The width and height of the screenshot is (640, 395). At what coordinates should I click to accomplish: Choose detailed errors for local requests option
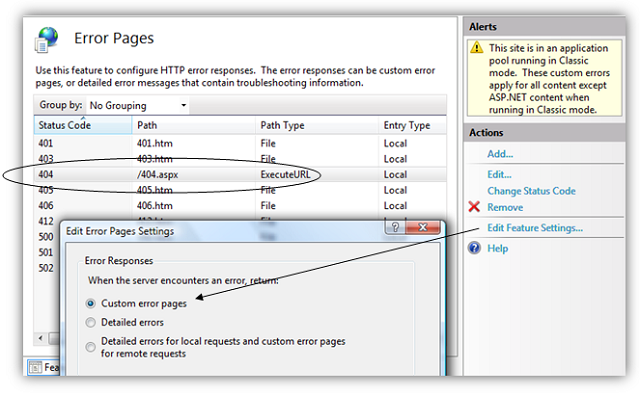(x=91, y=347)
